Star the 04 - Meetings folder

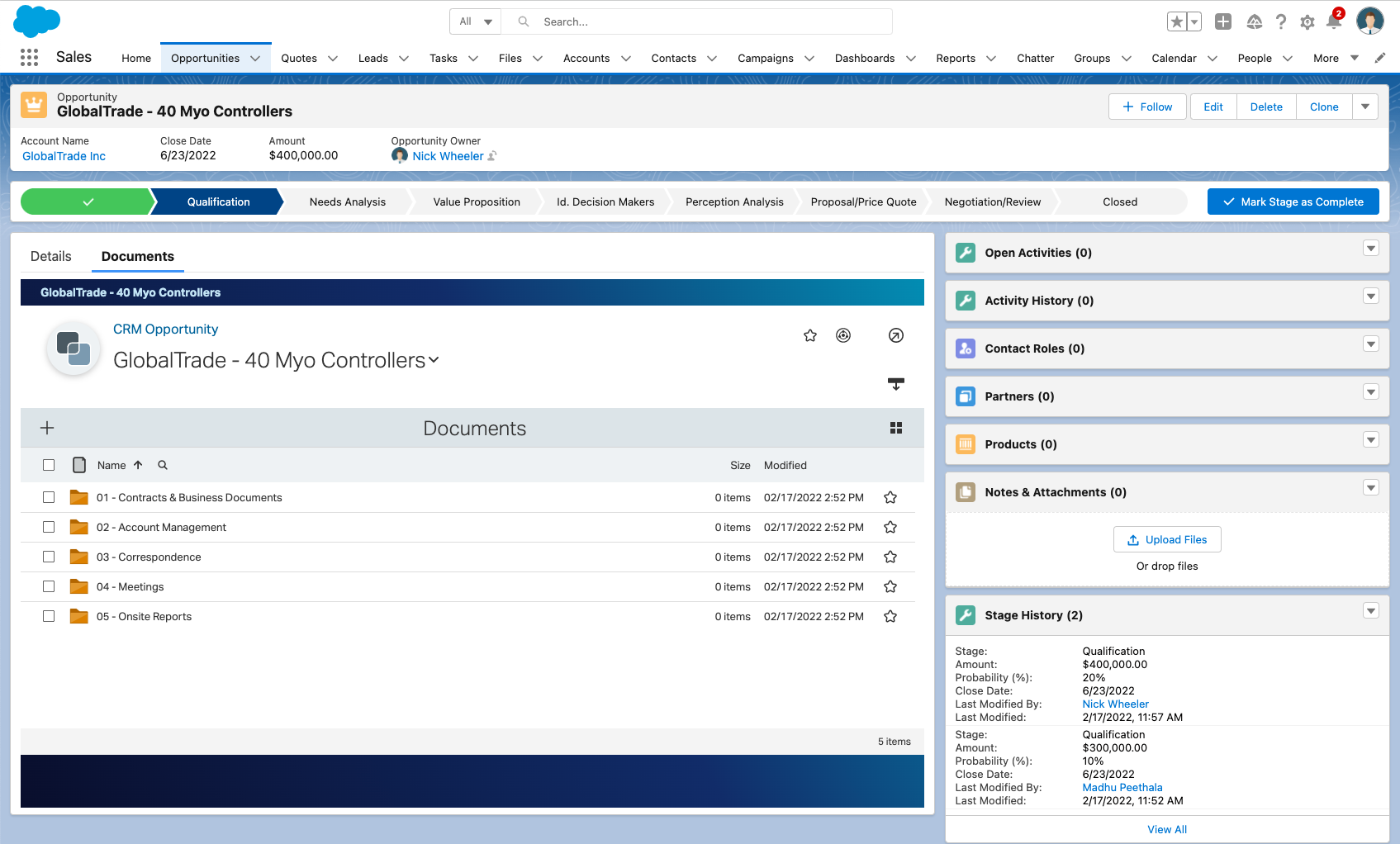pos(890,586)
